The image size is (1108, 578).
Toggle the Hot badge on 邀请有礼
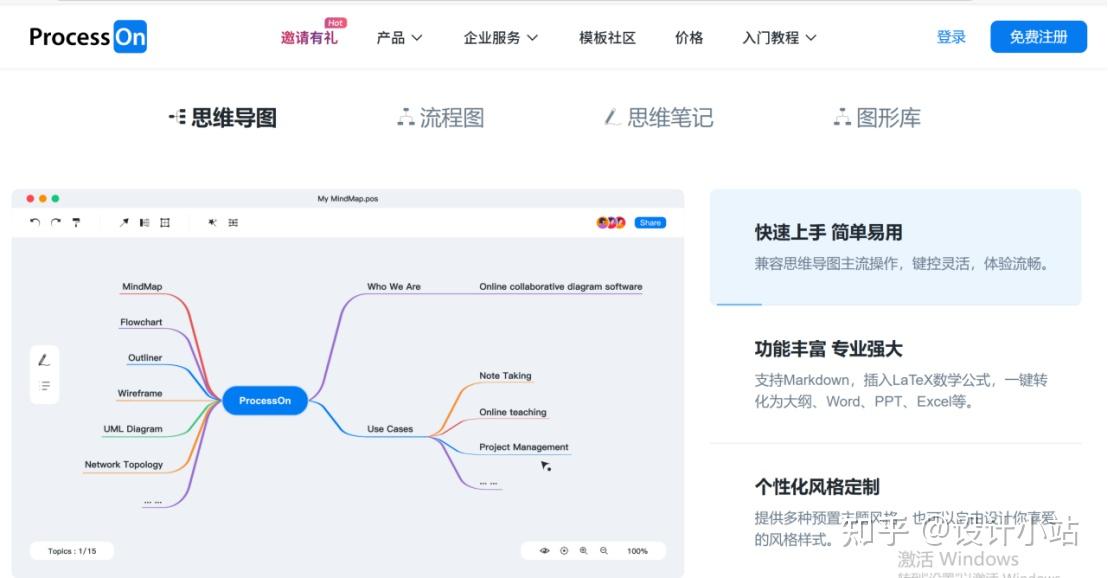click(x=335, y=22)
